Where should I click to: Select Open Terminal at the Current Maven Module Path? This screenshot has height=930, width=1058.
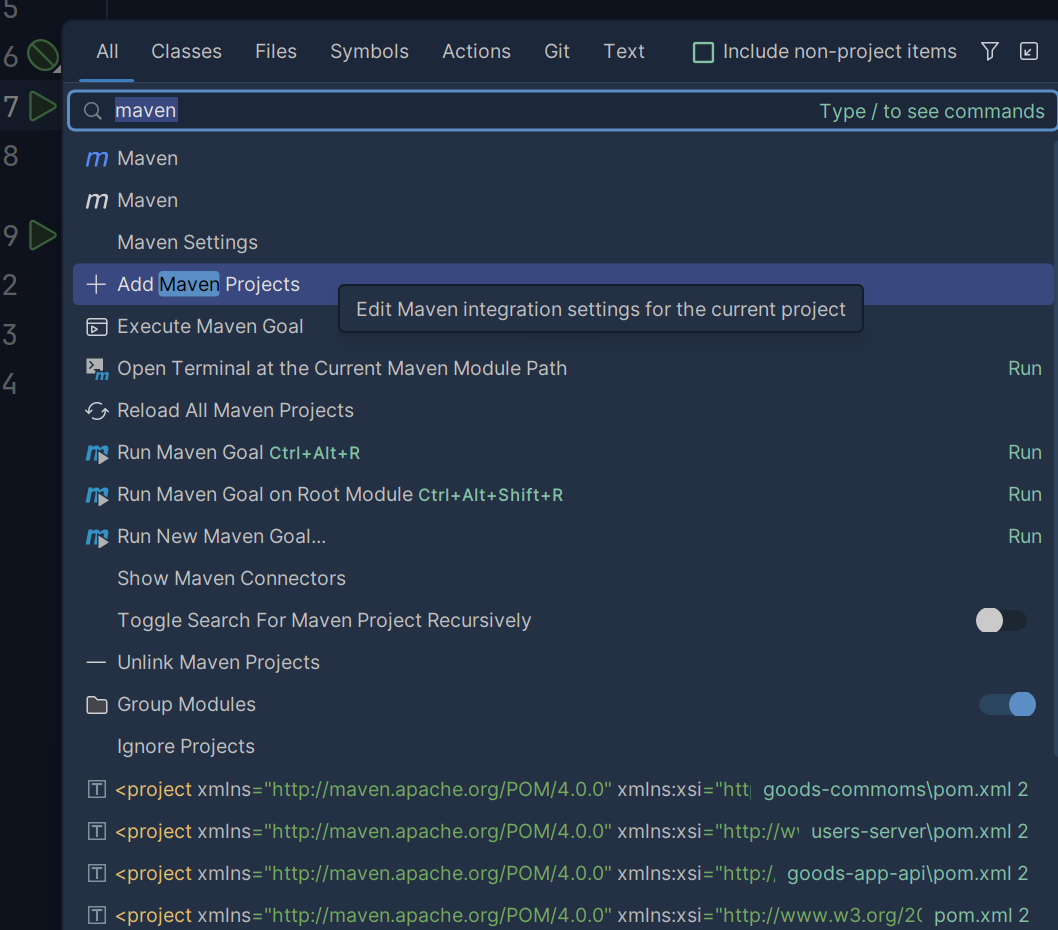562,368
